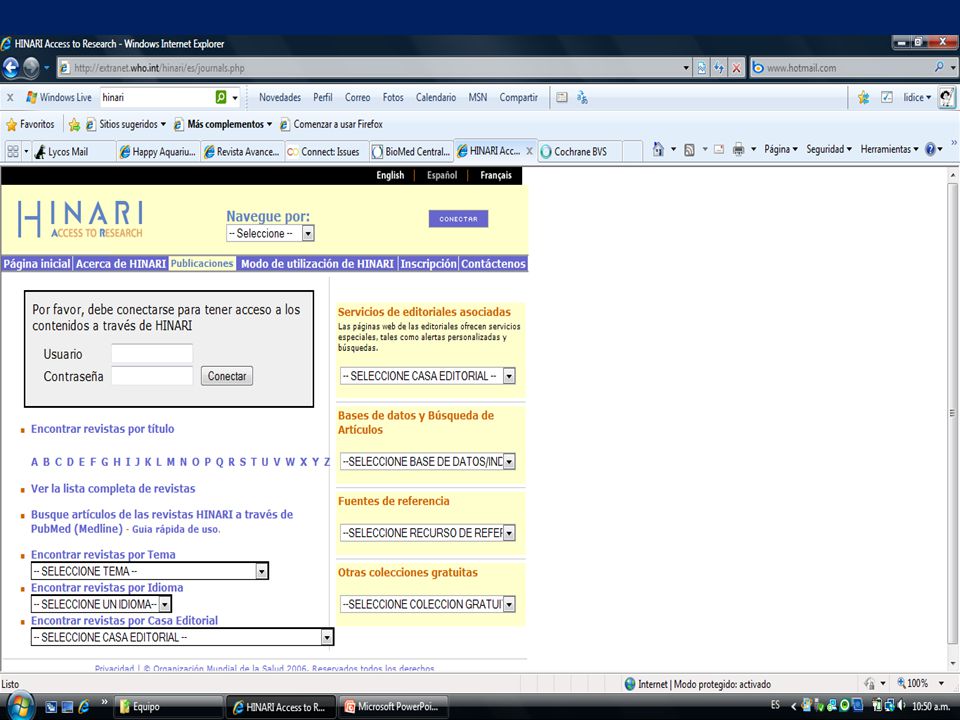The image size is (960, 720).
Task: Switch to the Connect: Issues tab
Action: (x=327, y=152)
